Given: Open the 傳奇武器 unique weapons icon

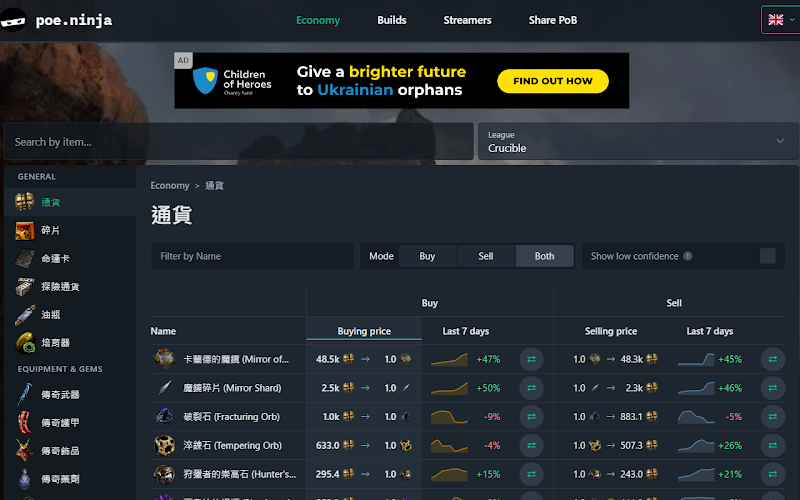Looking at the screenshot, I should pos(24,394).
